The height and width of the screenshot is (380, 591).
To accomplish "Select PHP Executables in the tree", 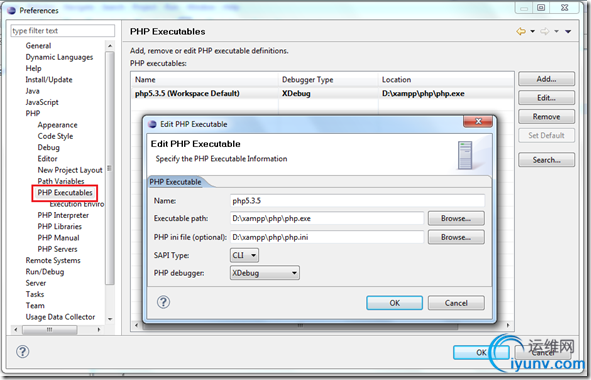I will tap(65, 193).
